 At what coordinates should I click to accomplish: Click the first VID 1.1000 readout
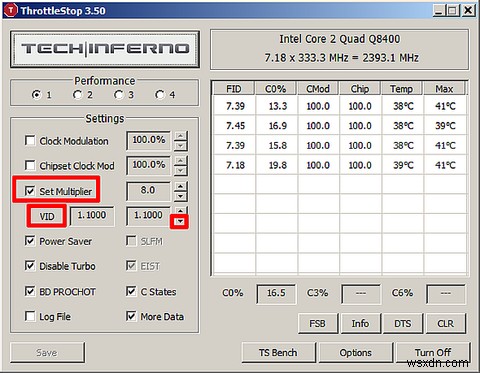pos(92,216)
